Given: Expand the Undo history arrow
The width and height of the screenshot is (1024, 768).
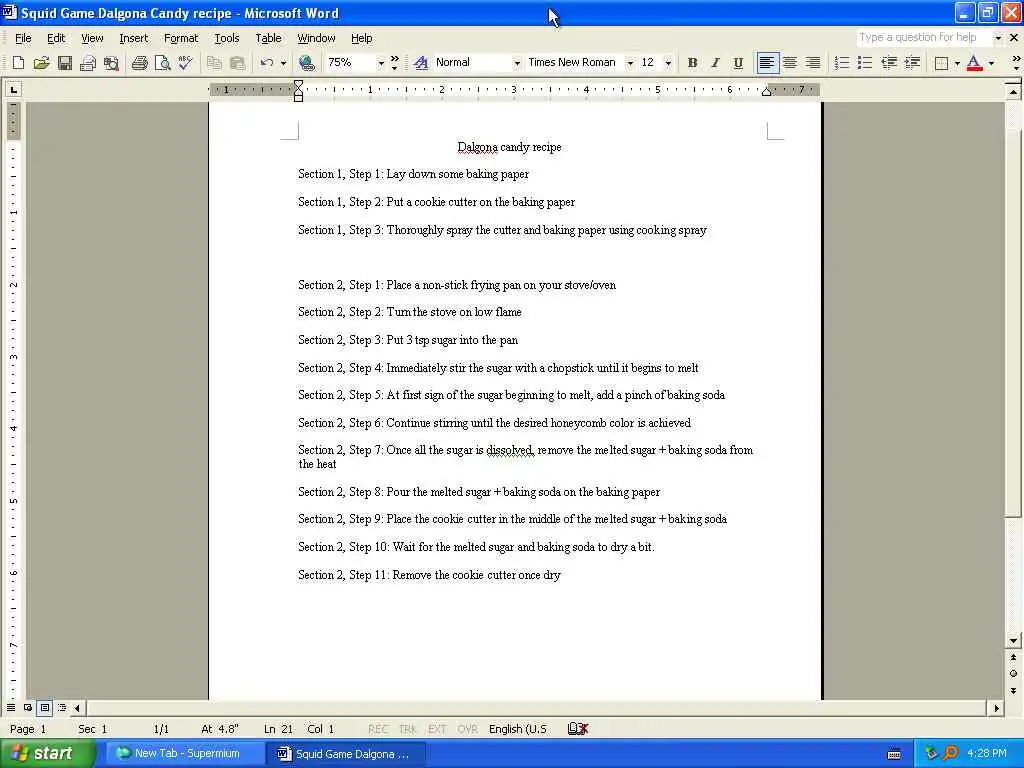Looking at the screenshot, I should [283, 63].
